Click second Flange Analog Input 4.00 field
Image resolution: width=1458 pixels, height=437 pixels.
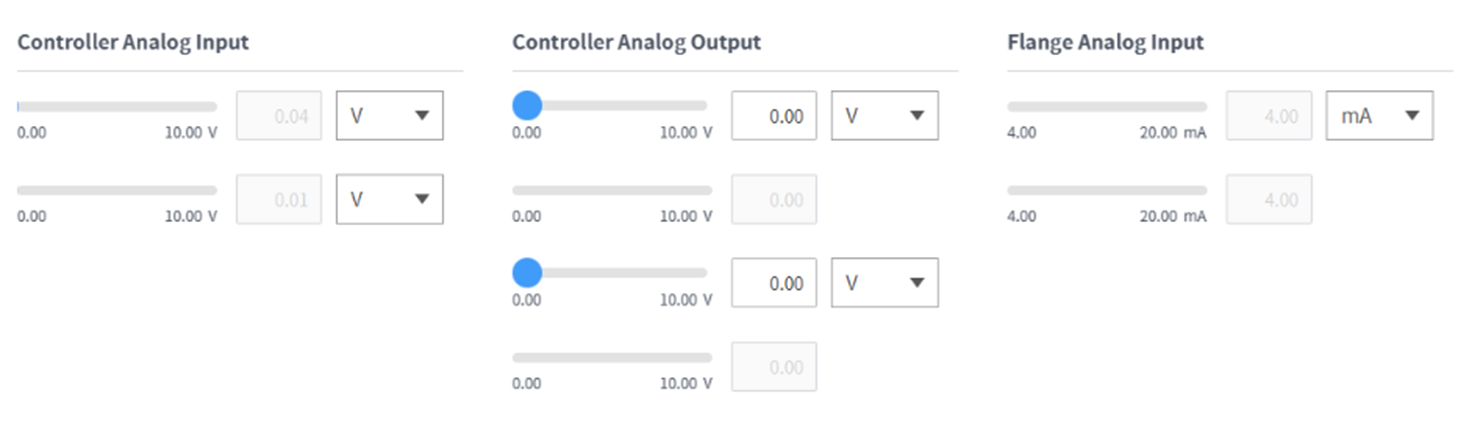pyautogui.click(x=1268, y=200)
